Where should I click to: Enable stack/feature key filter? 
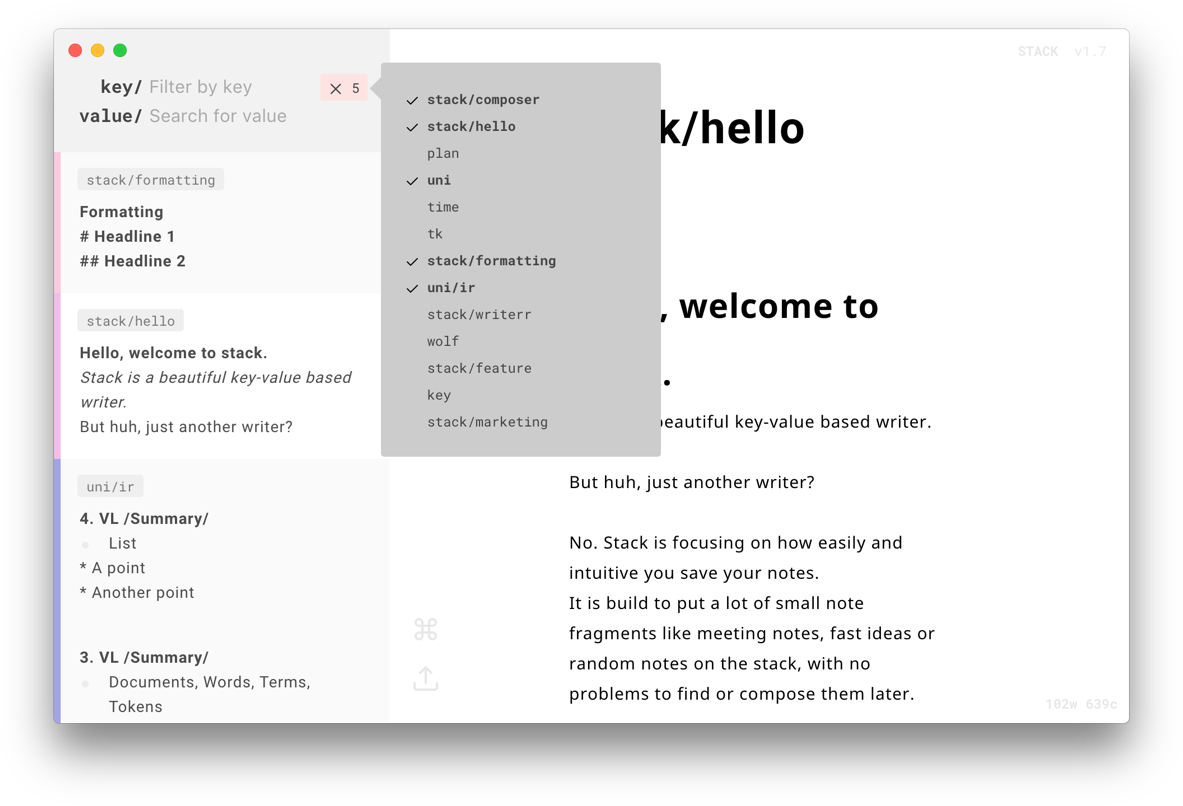click(479, 369)
